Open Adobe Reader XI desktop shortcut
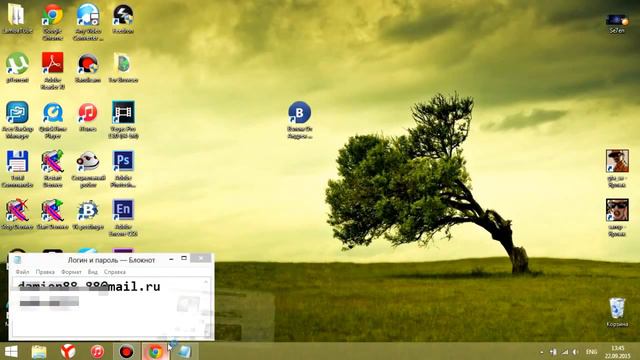The width and height of the screenshot is (640, 360). (x=53, y=70)
